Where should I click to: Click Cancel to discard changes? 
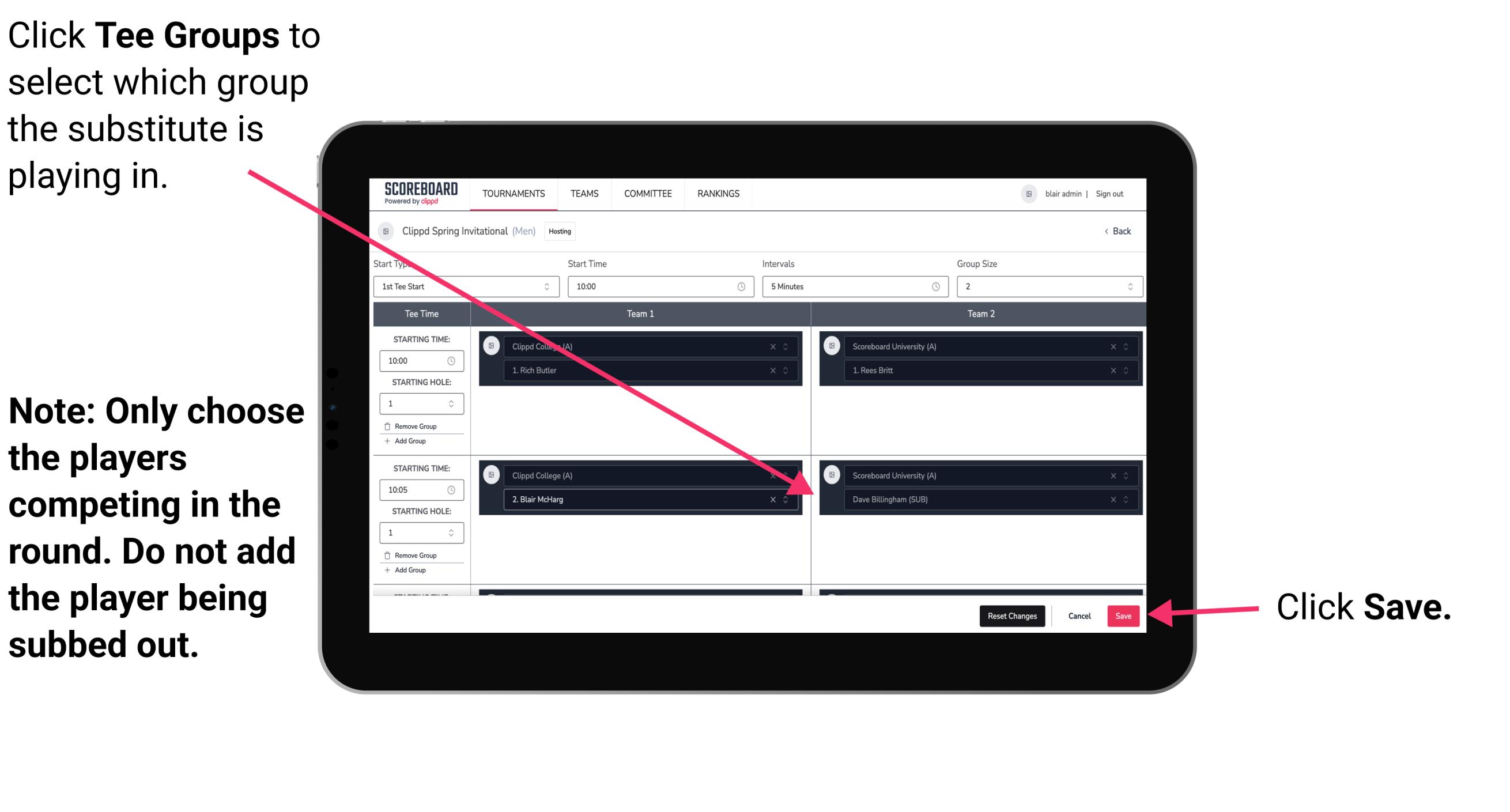1078,615
